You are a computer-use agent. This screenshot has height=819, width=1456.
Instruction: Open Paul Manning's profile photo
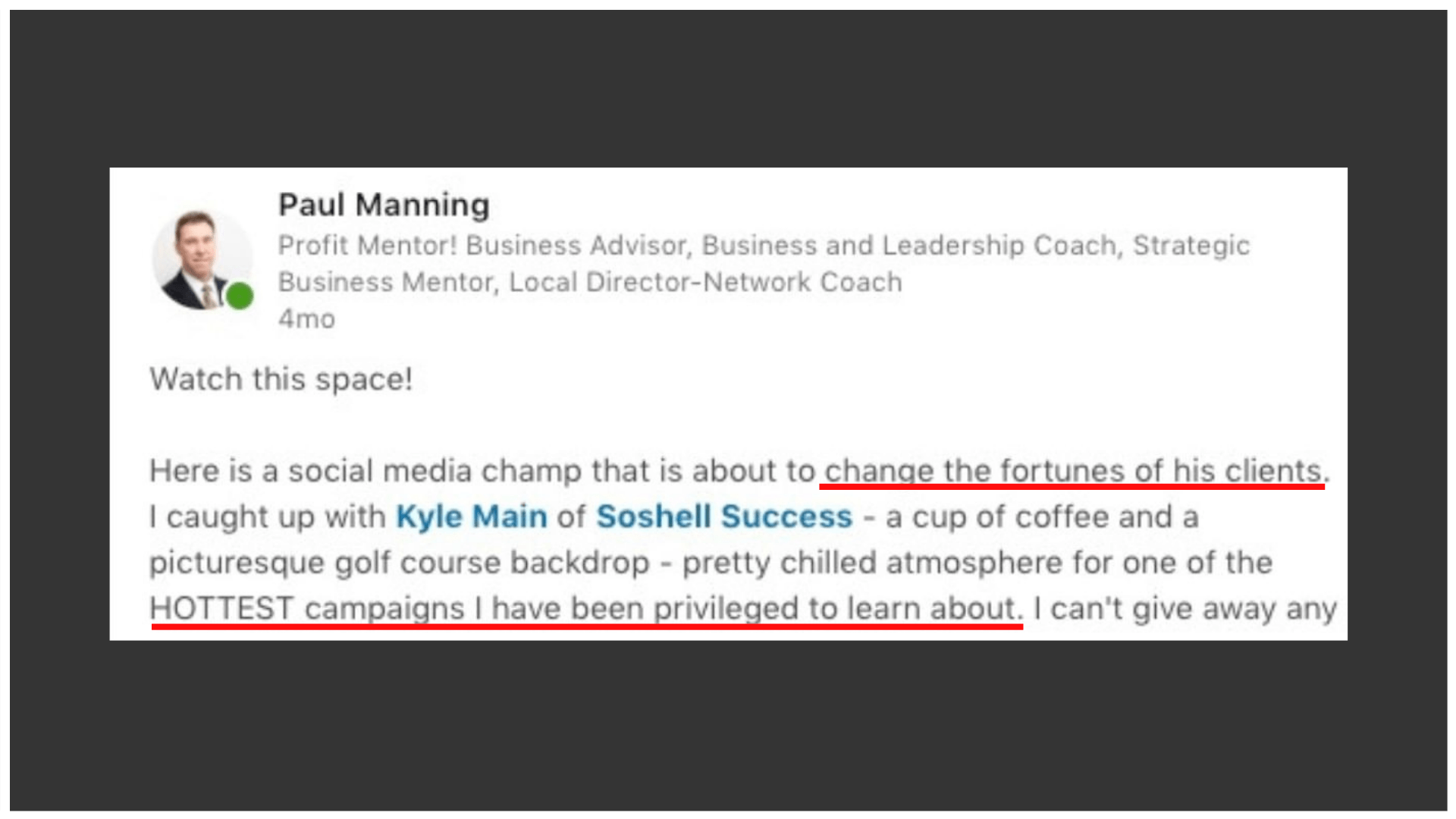click(202, 260)
